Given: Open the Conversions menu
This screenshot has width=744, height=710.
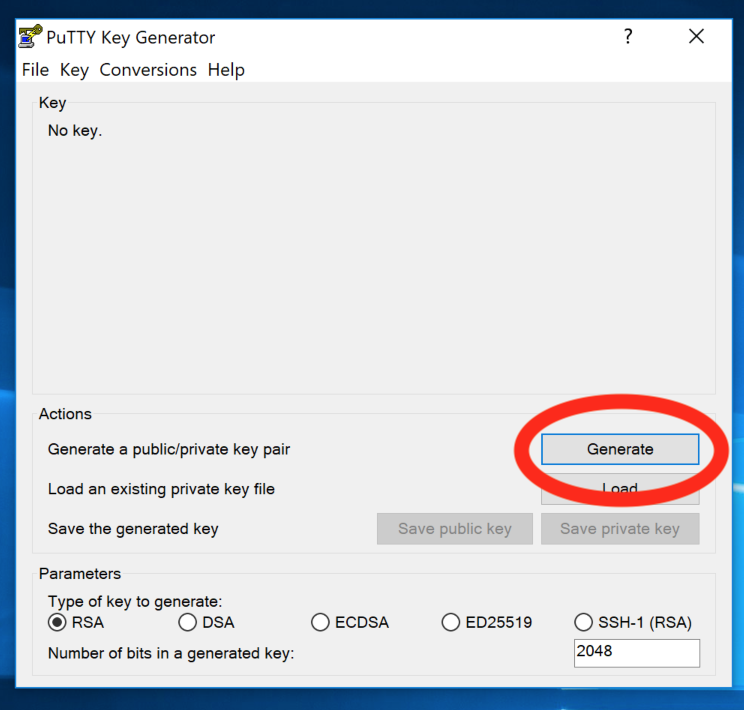Looking at the screenshot, I should (148, 70).
